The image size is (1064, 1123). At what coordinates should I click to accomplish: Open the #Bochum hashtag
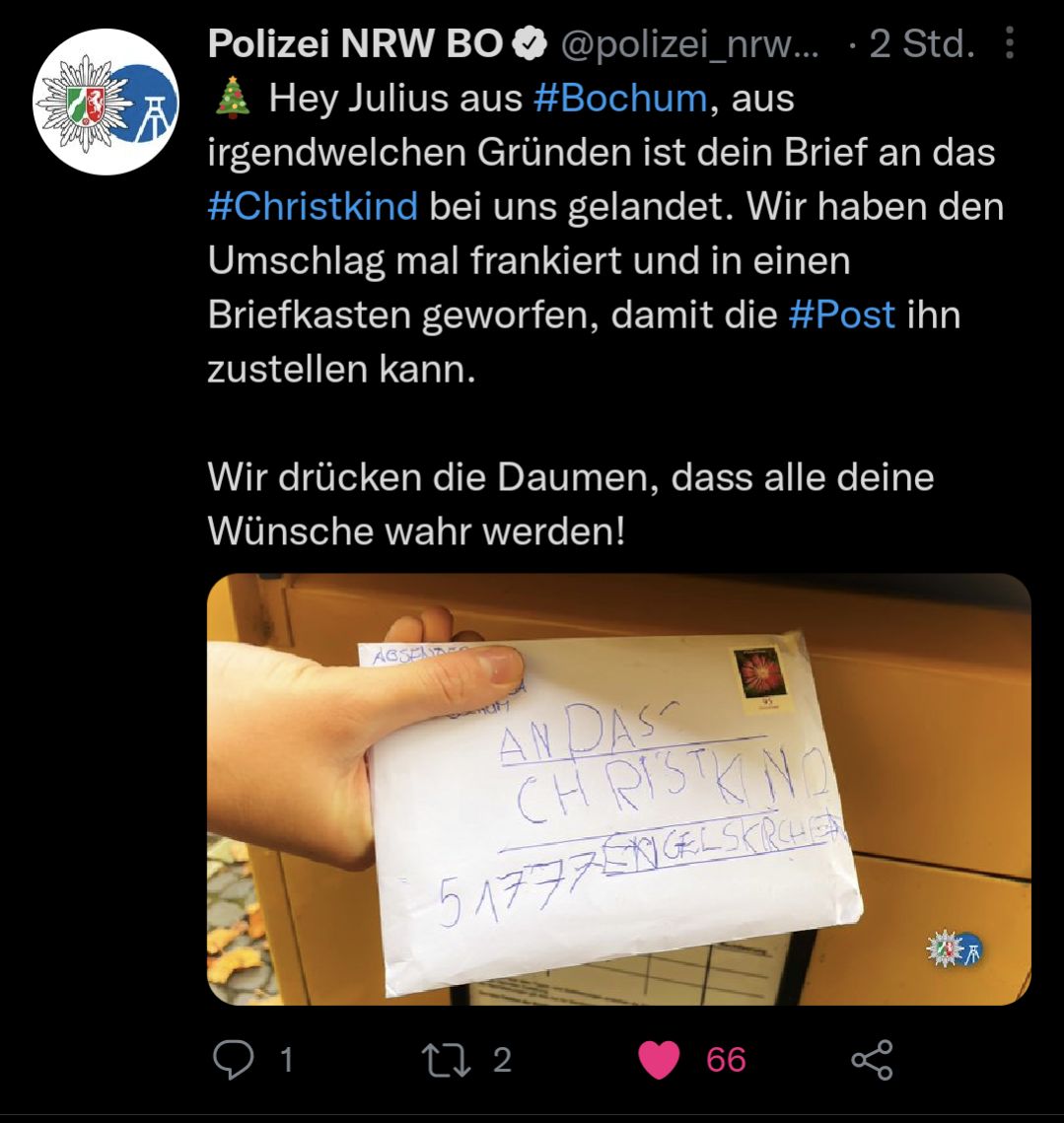(x=620, y=99)
